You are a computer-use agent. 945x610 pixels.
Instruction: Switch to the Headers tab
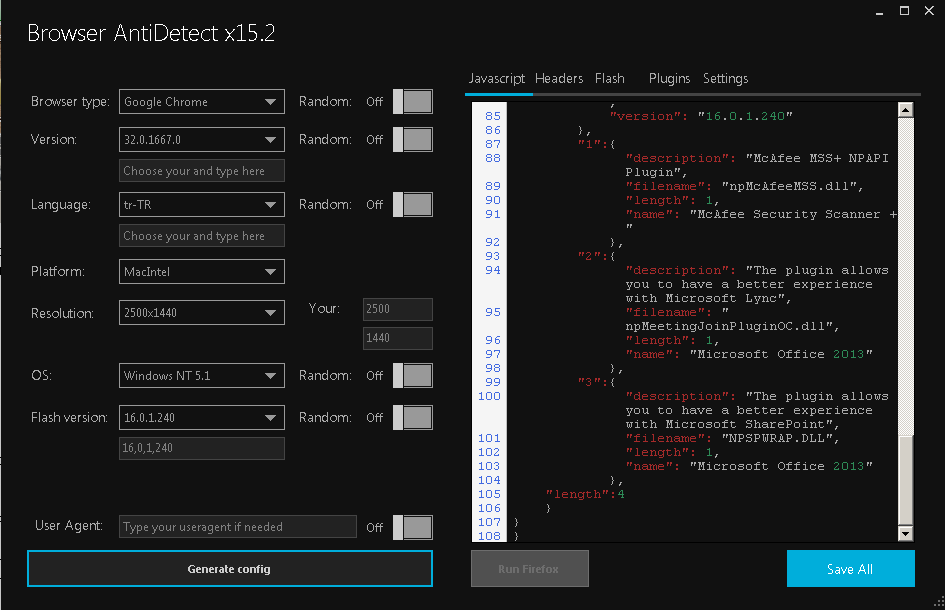[x=558, y=78]
